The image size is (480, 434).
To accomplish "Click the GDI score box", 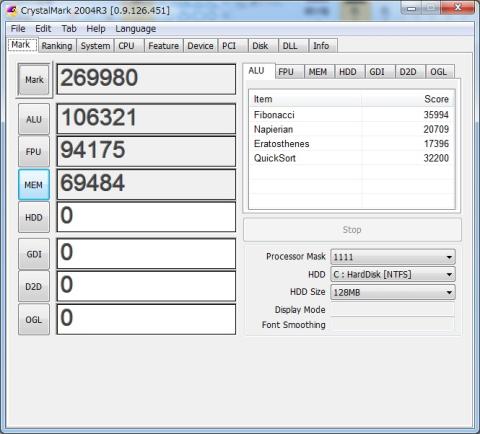I will pyautogui.click(x=146, y=253).
